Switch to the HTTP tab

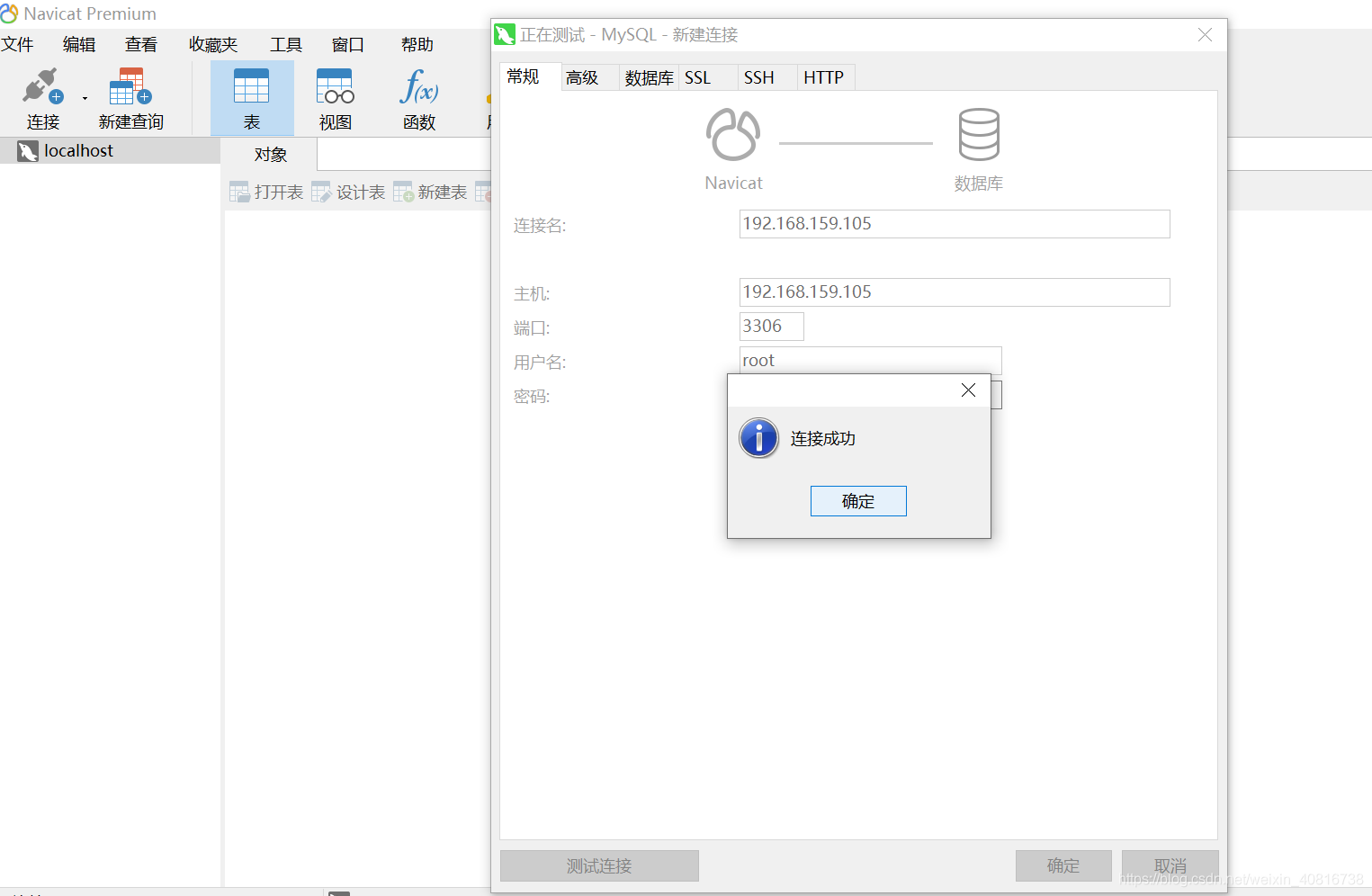tap(824, 77)
